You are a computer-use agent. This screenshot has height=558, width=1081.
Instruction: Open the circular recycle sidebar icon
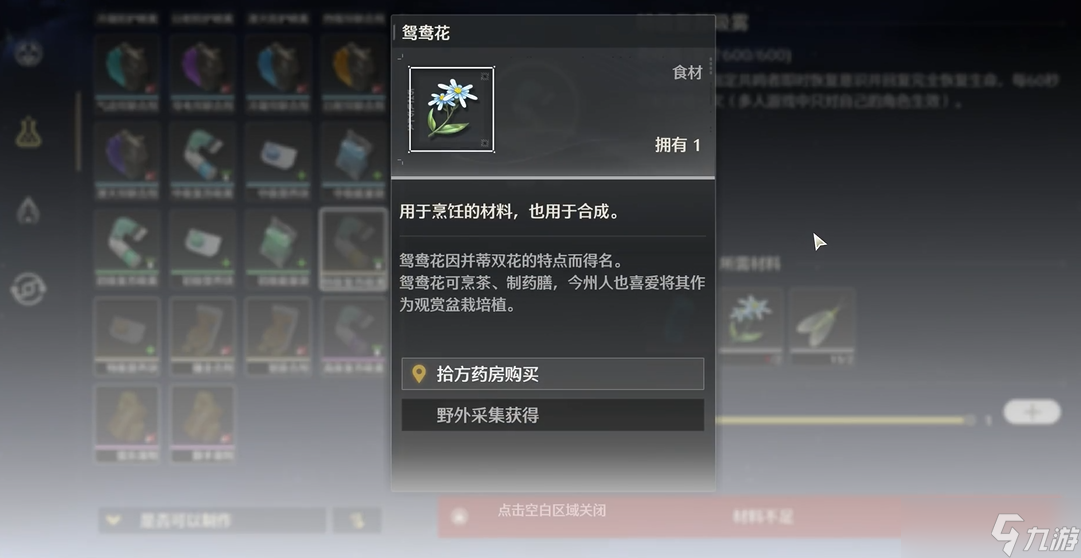tap(29, 289)
